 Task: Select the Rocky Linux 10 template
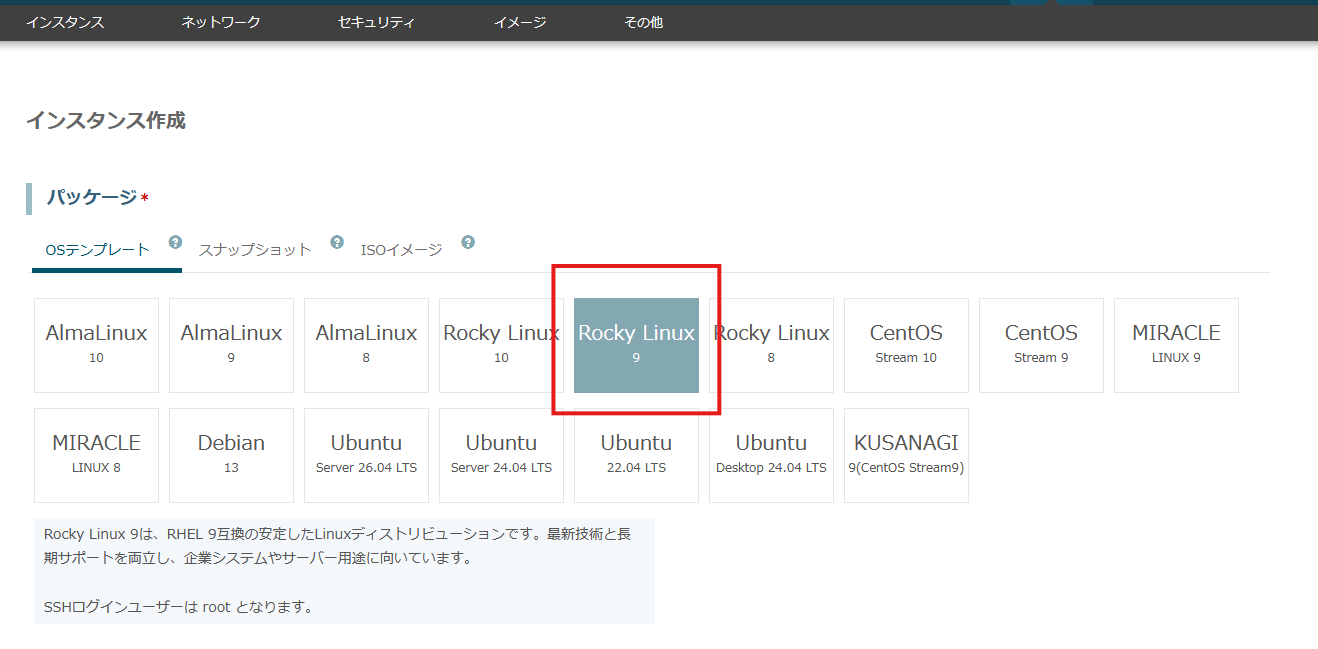501,345
